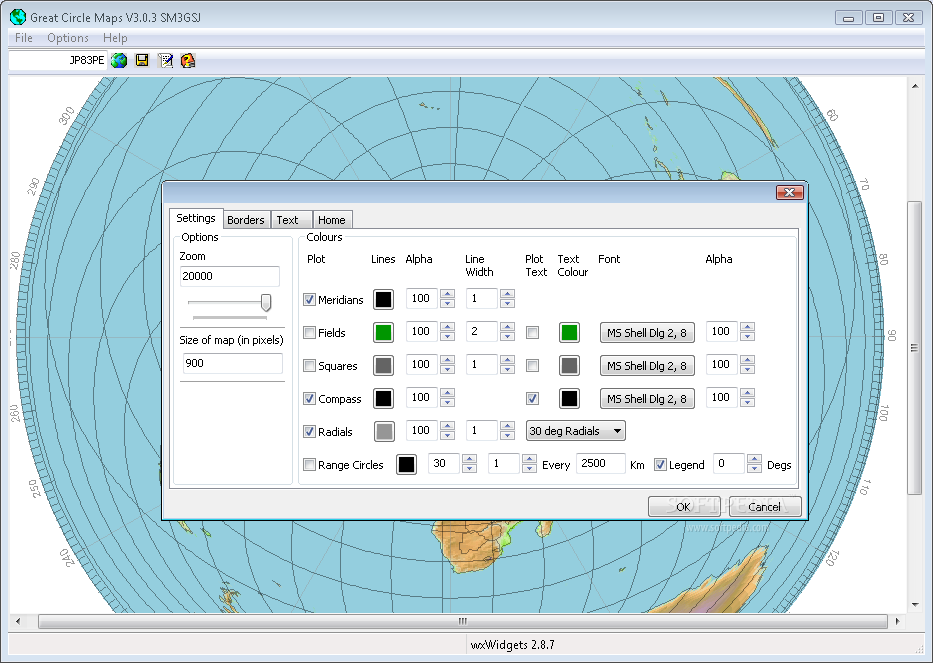The width and height of the screenshot is (933, 663).
Task: Click the globe map icon in toolbar
Action: pyautogui.click(x=119, y=60)
